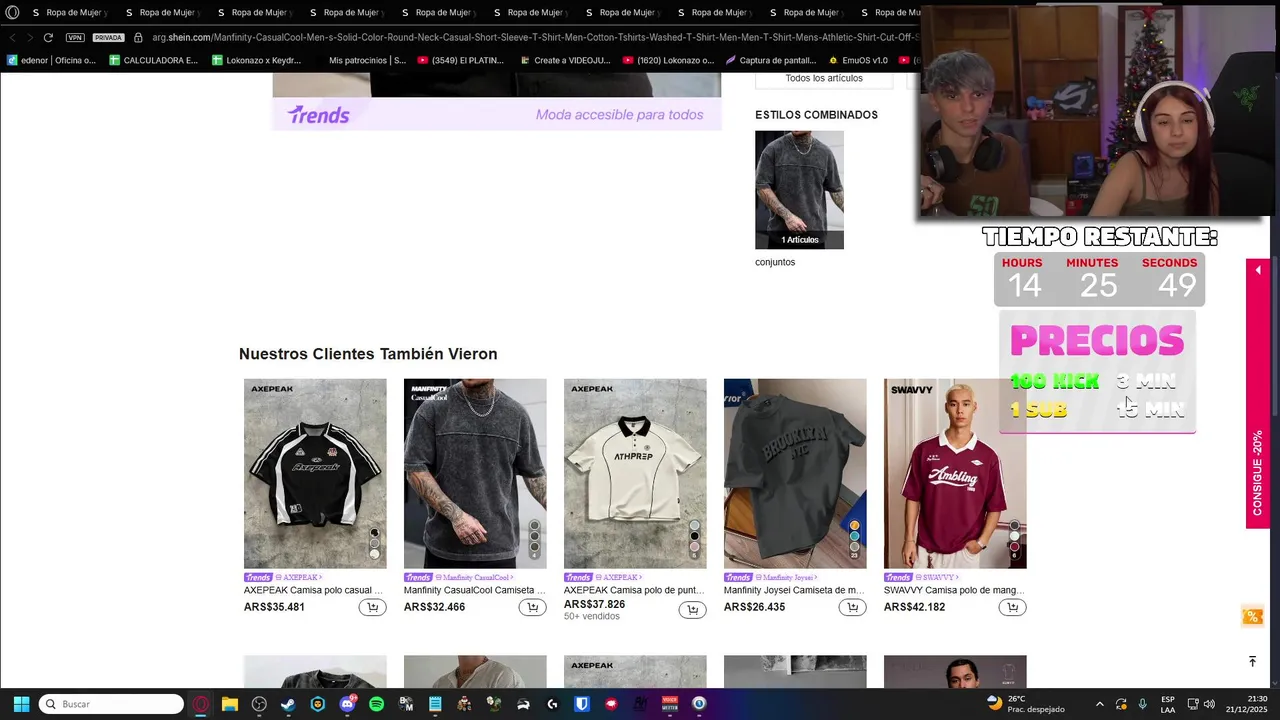Select orange color swatch on Brooklyn shirt
This screenshot has width=1280, height=720.
(855, 525)
